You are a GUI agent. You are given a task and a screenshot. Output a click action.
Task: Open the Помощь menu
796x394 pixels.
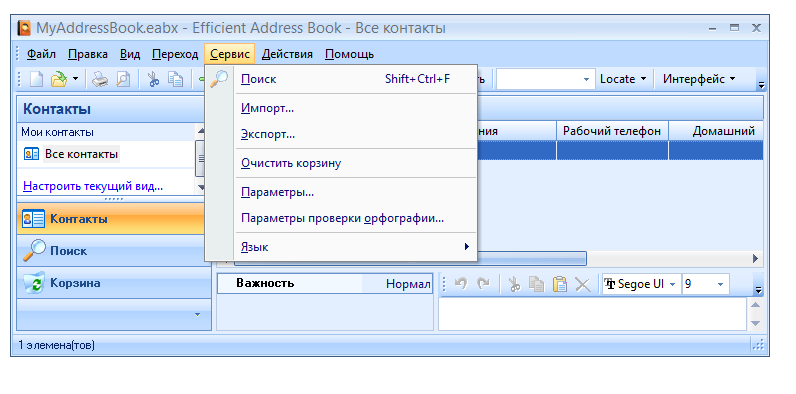click(x=349, y=54)
